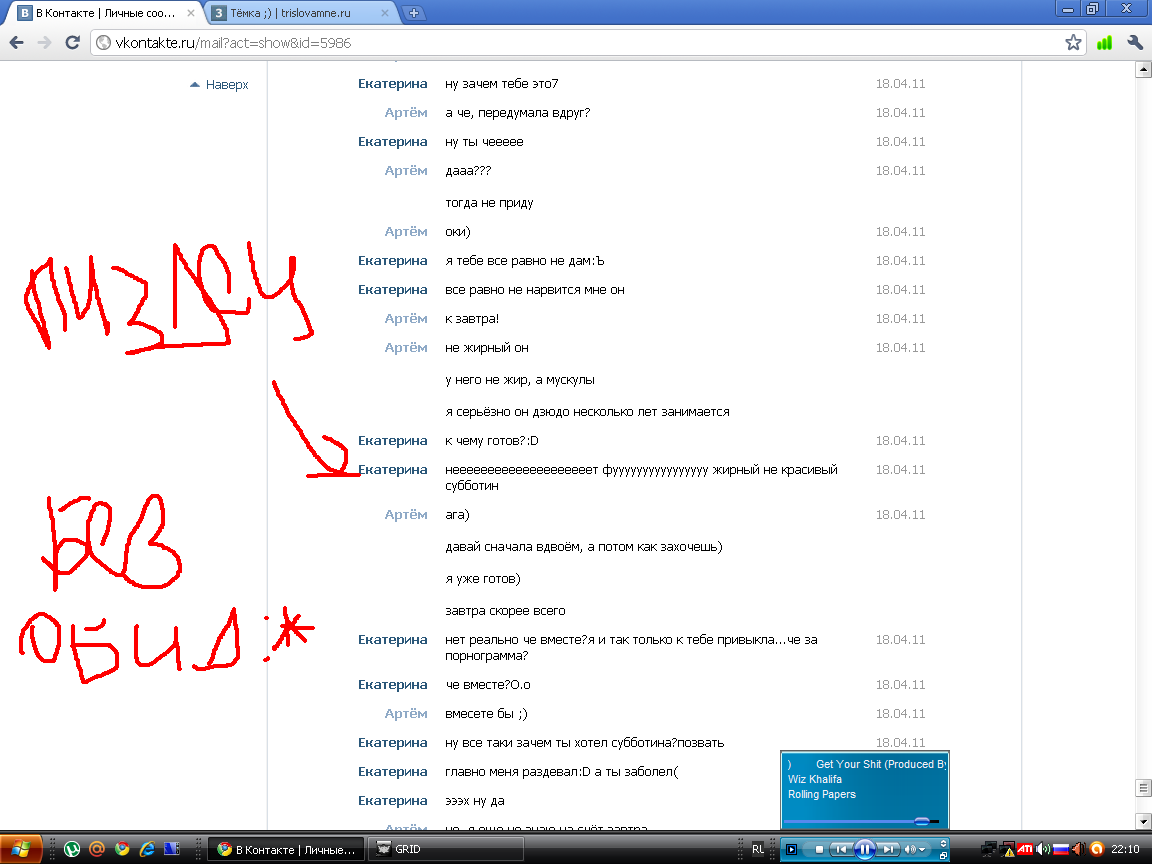Launch the orange @ Mail.ru agent icon

tap(96, 849)
